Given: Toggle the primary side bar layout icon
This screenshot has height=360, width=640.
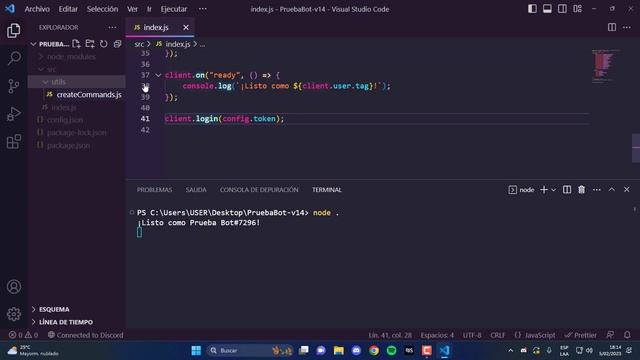Looking at the screenshot, I should click(x=532, y=9).
